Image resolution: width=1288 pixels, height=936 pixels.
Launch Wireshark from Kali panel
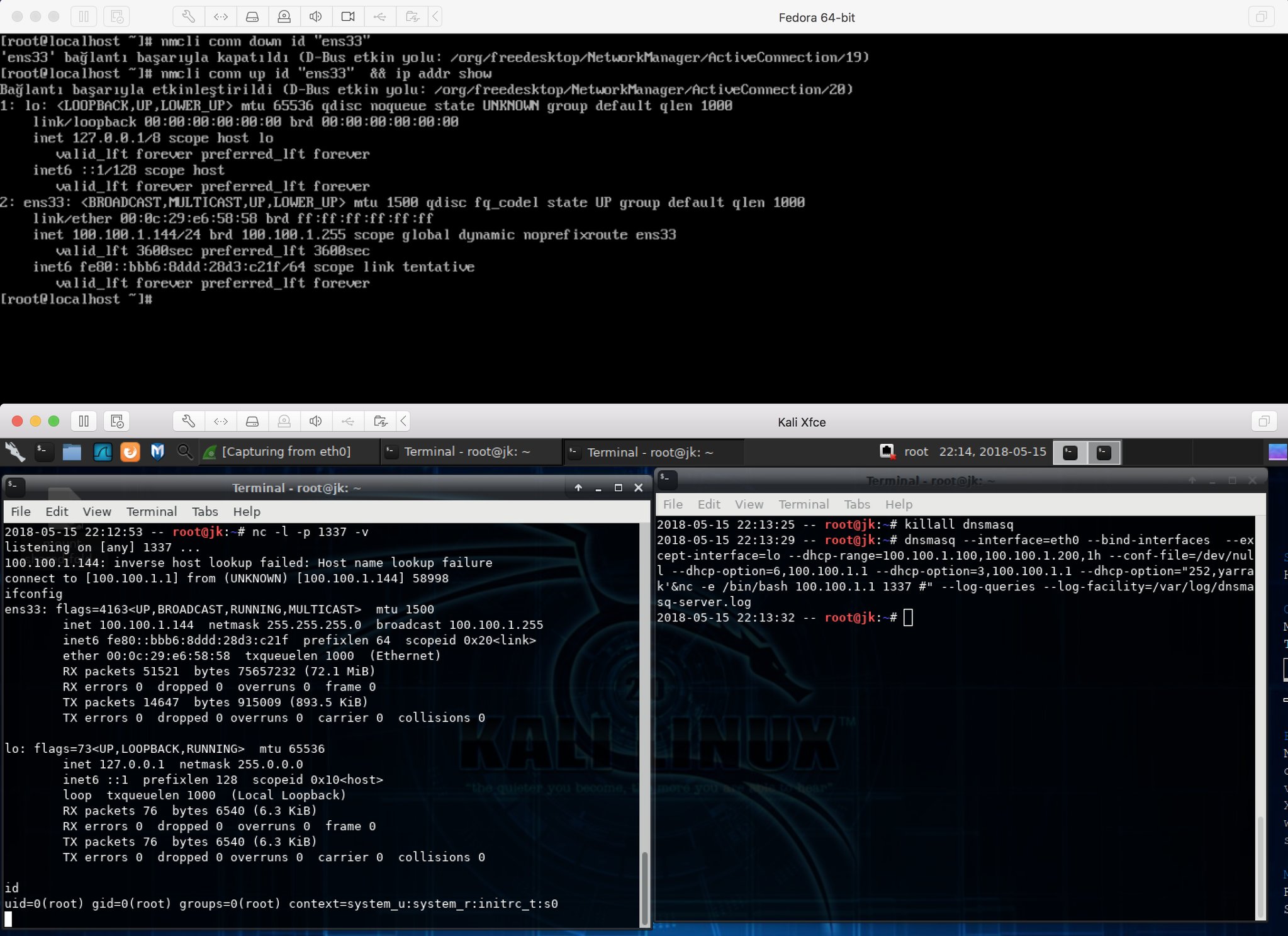102,452
